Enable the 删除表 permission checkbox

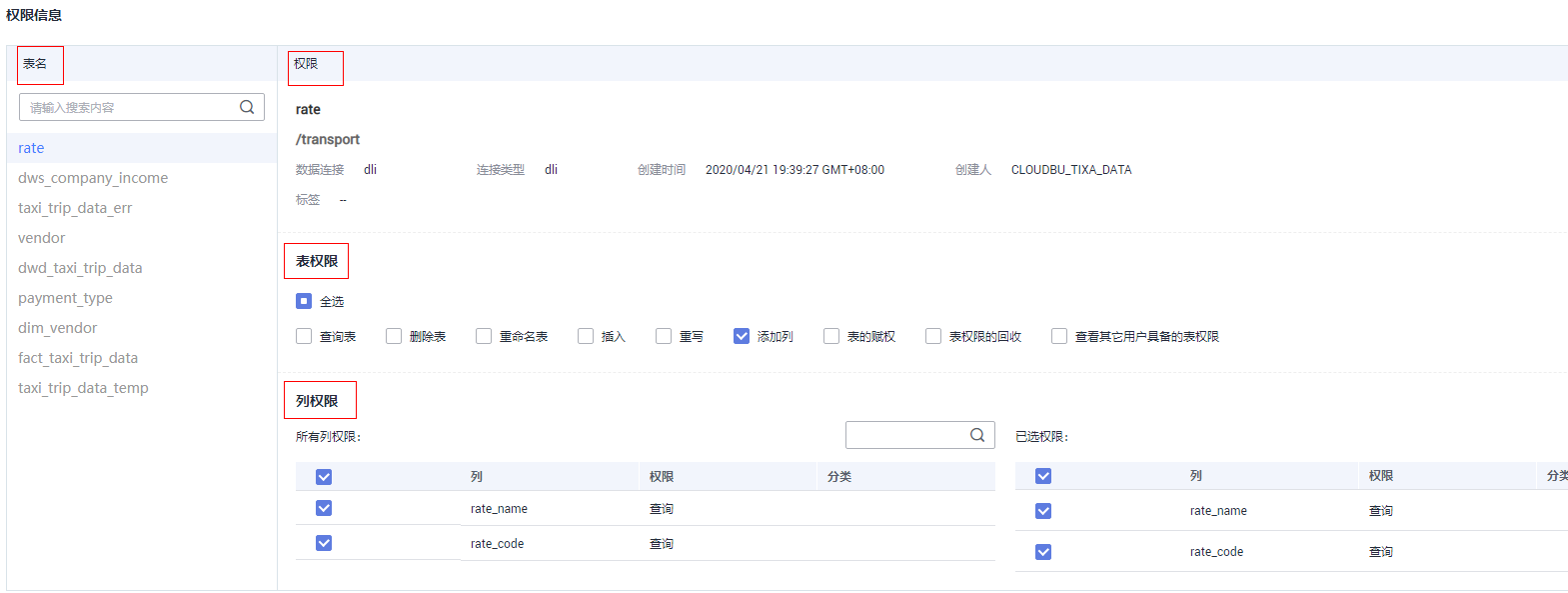[x=394, y=336]
